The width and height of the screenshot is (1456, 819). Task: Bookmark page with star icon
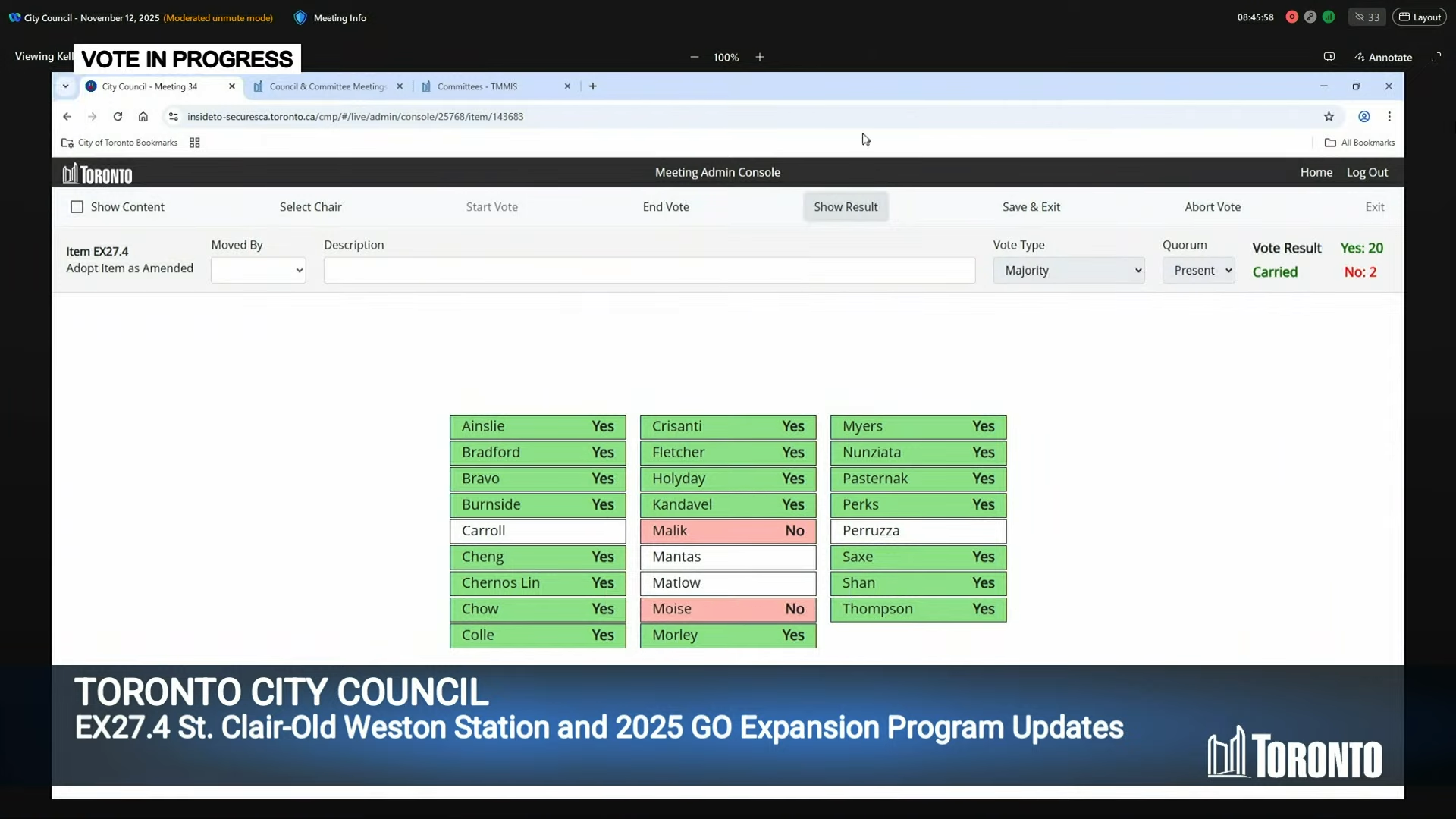(1329, 117)
